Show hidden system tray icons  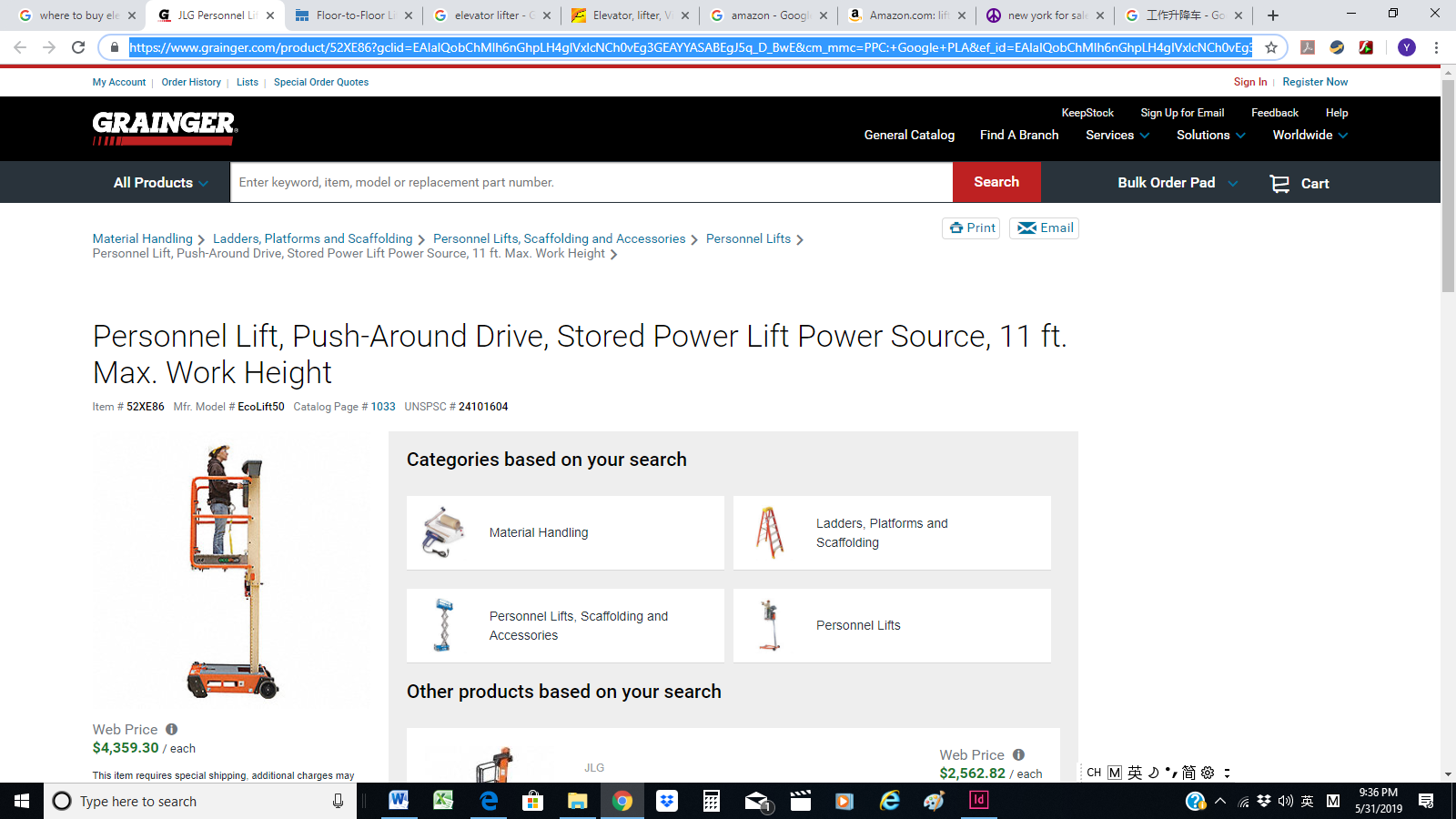click(1220, 801)
